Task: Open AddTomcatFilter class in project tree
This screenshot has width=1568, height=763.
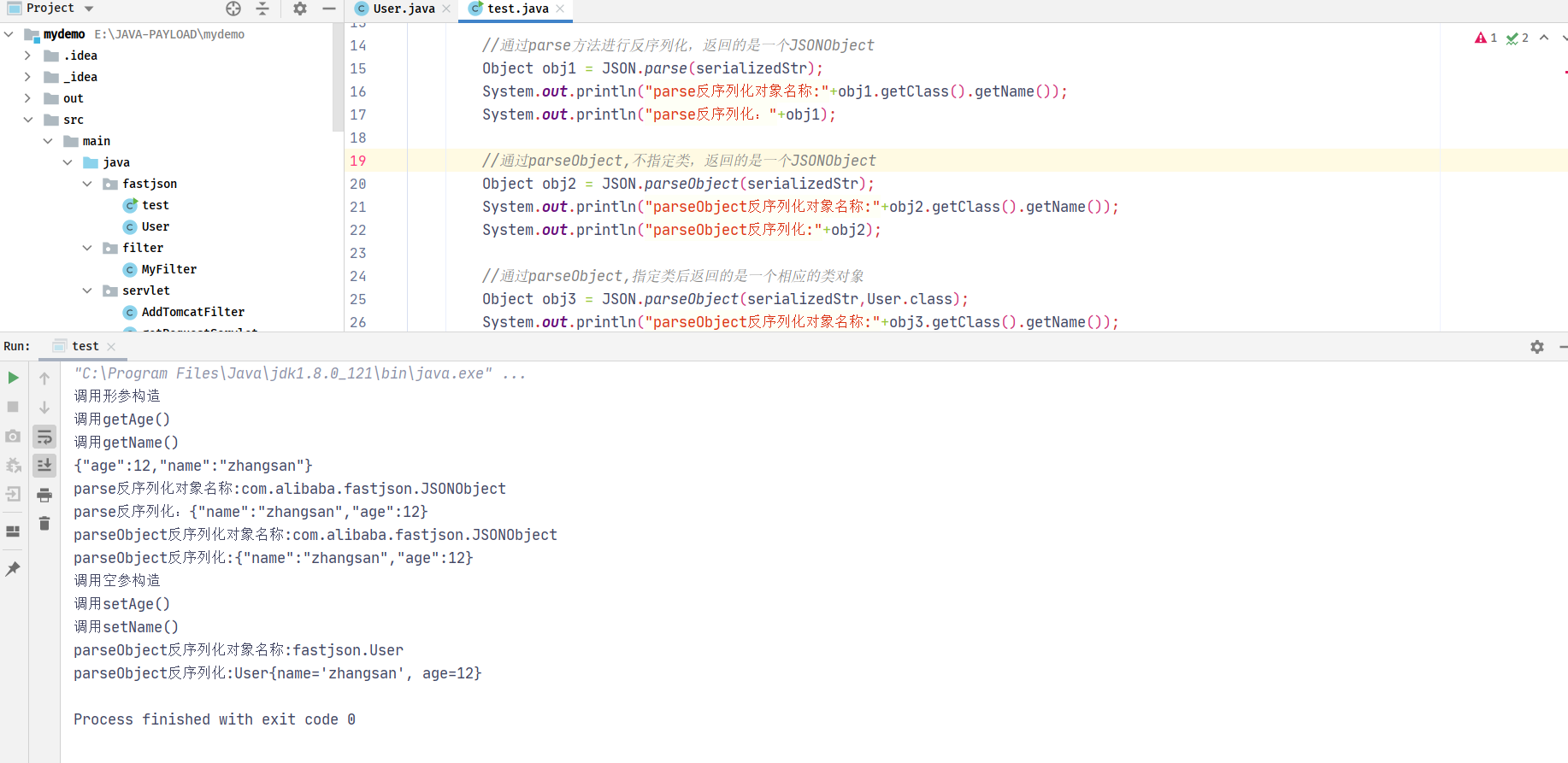Action: (x=192, y=312)
